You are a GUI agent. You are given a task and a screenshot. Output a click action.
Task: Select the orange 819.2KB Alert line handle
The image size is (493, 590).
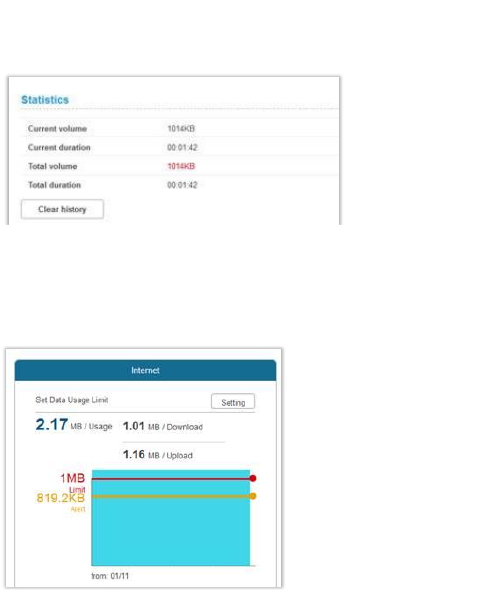tap(253, 496)
